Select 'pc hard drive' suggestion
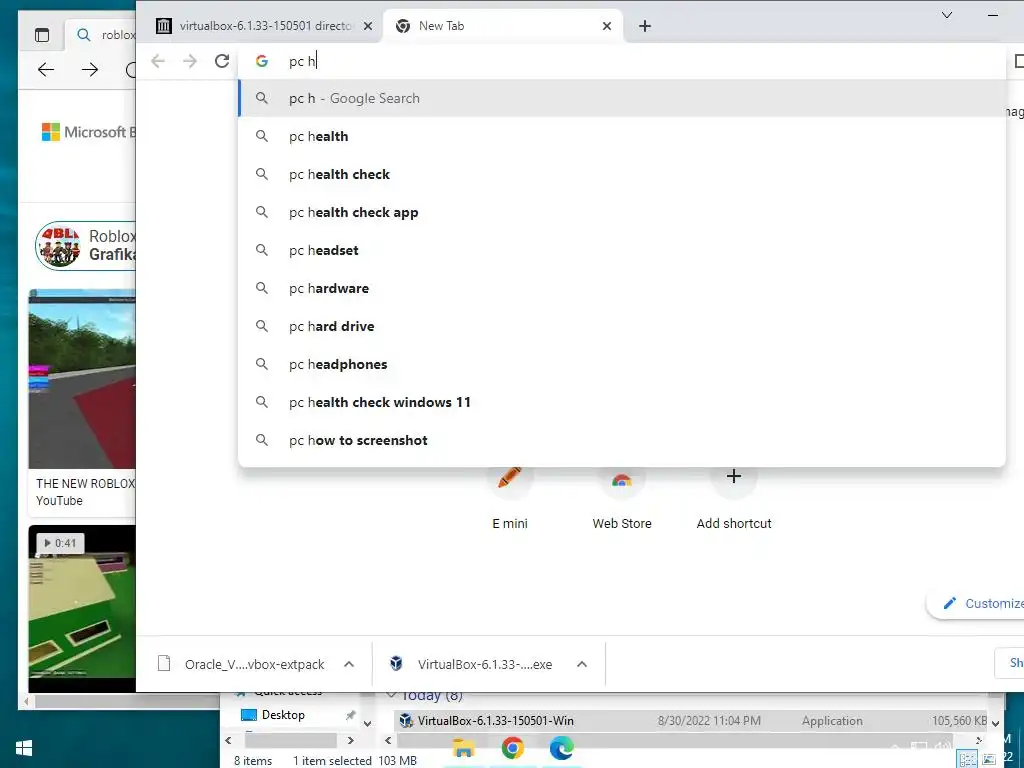 point(622,326)
